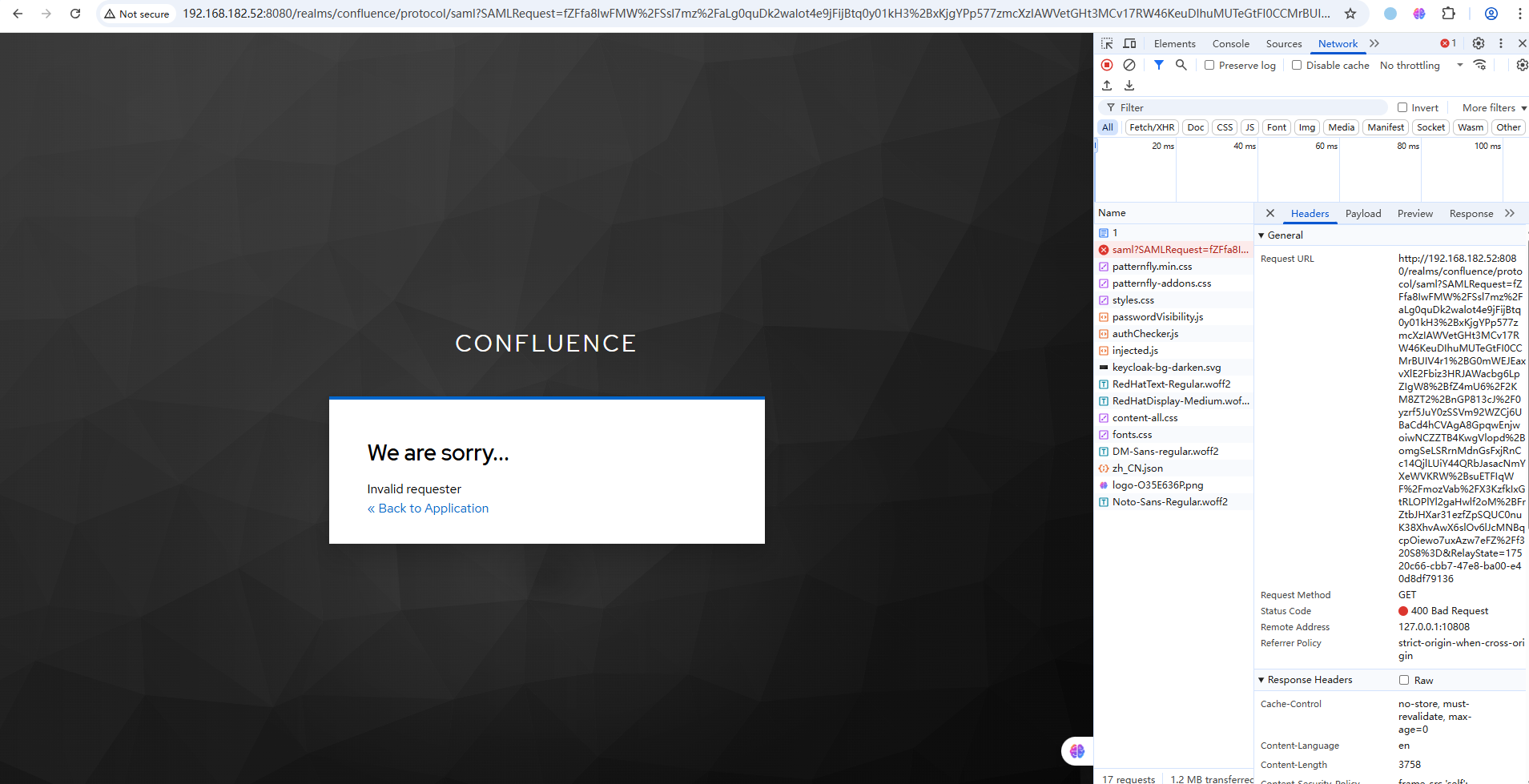This screenshot has width=1529, height=784.
Task: Switch to Sources panel
Action: (1284, 43)
